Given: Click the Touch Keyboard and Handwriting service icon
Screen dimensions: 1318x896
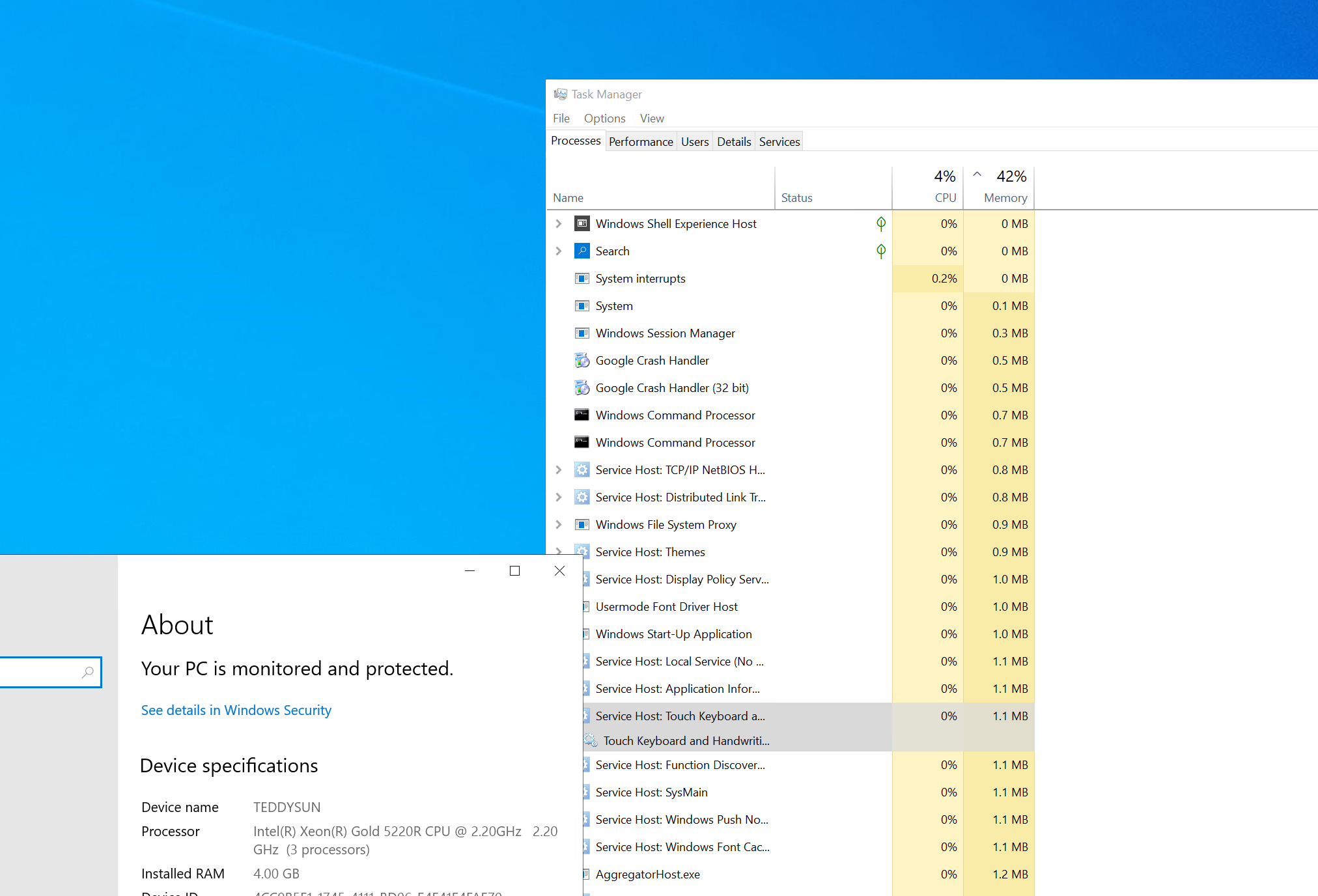Looking at the screenshot, I should (590, 740).
